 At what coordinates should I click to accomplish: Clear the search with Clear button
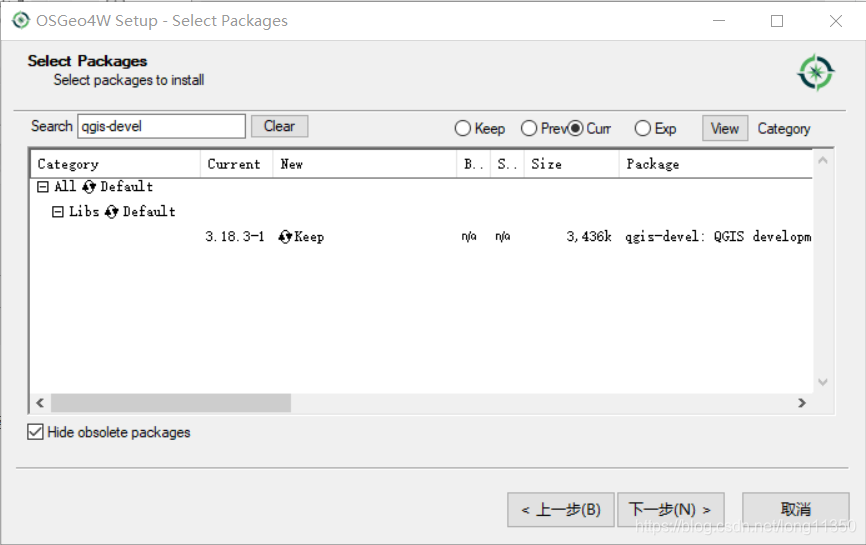point(279,126)
